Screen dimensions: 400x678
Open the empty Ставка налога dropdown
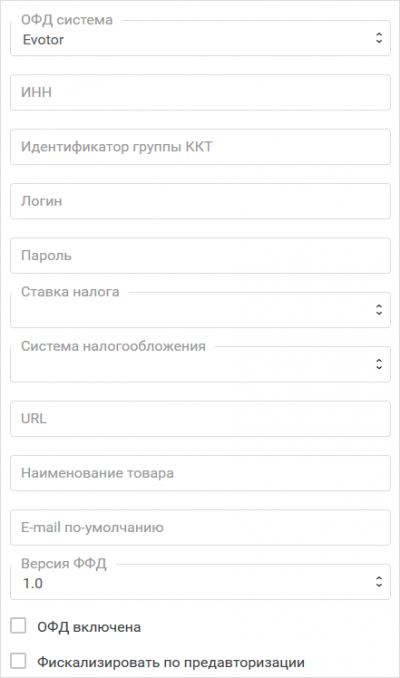pyautogui.click(x=200, y=310)
